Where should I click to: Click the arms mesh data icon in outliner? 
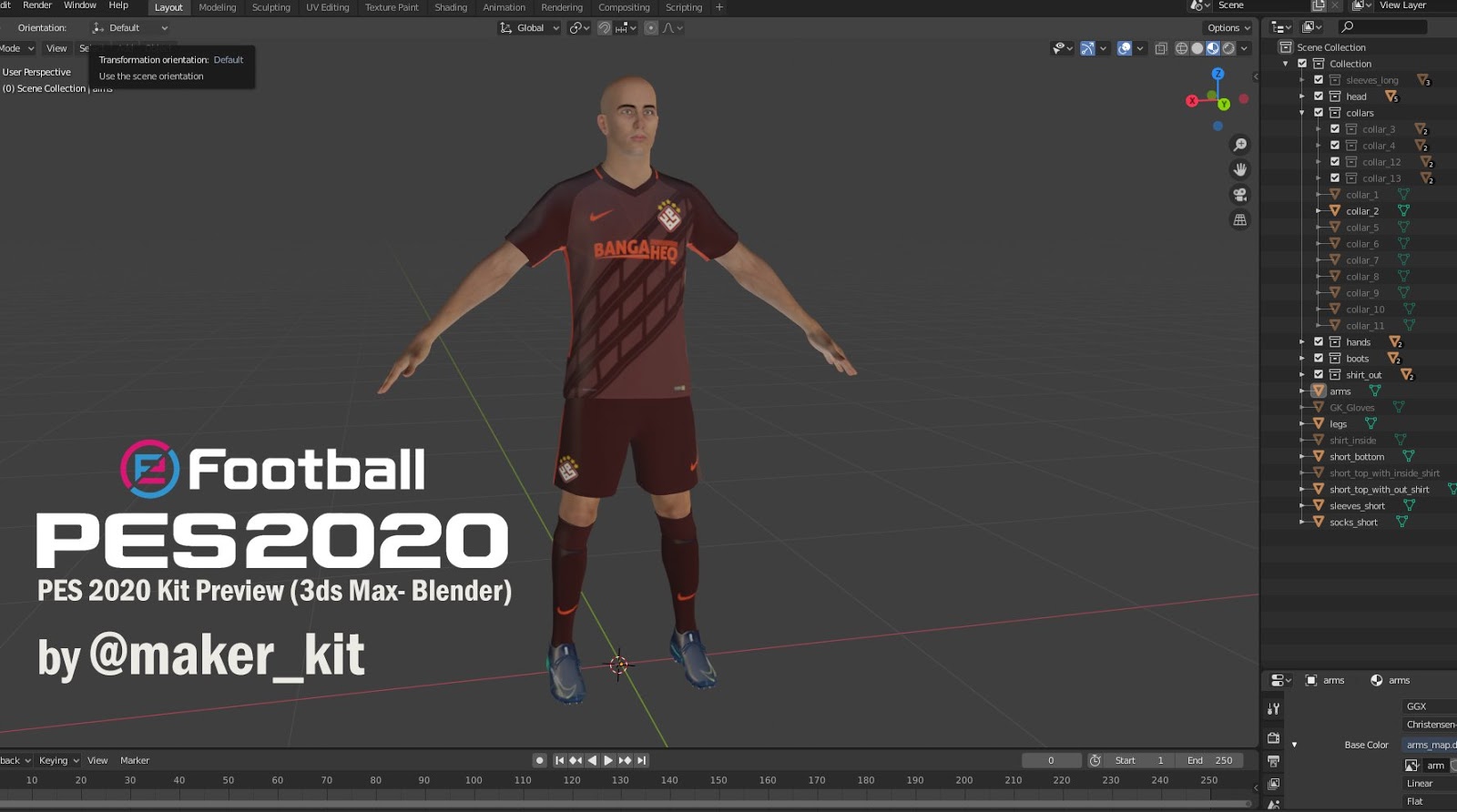click(1374, 391)
